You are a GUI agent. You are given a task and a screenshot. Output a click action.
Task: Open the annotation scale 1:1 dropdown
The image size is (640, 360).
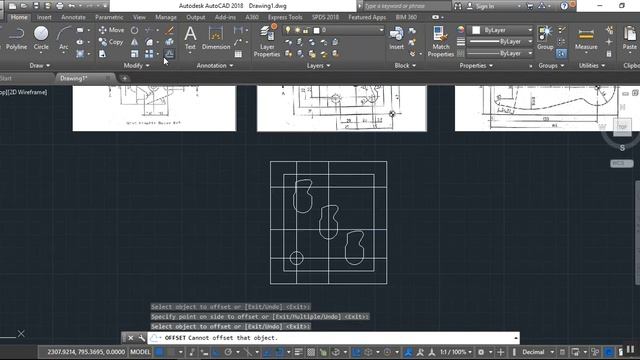point(456,352)
